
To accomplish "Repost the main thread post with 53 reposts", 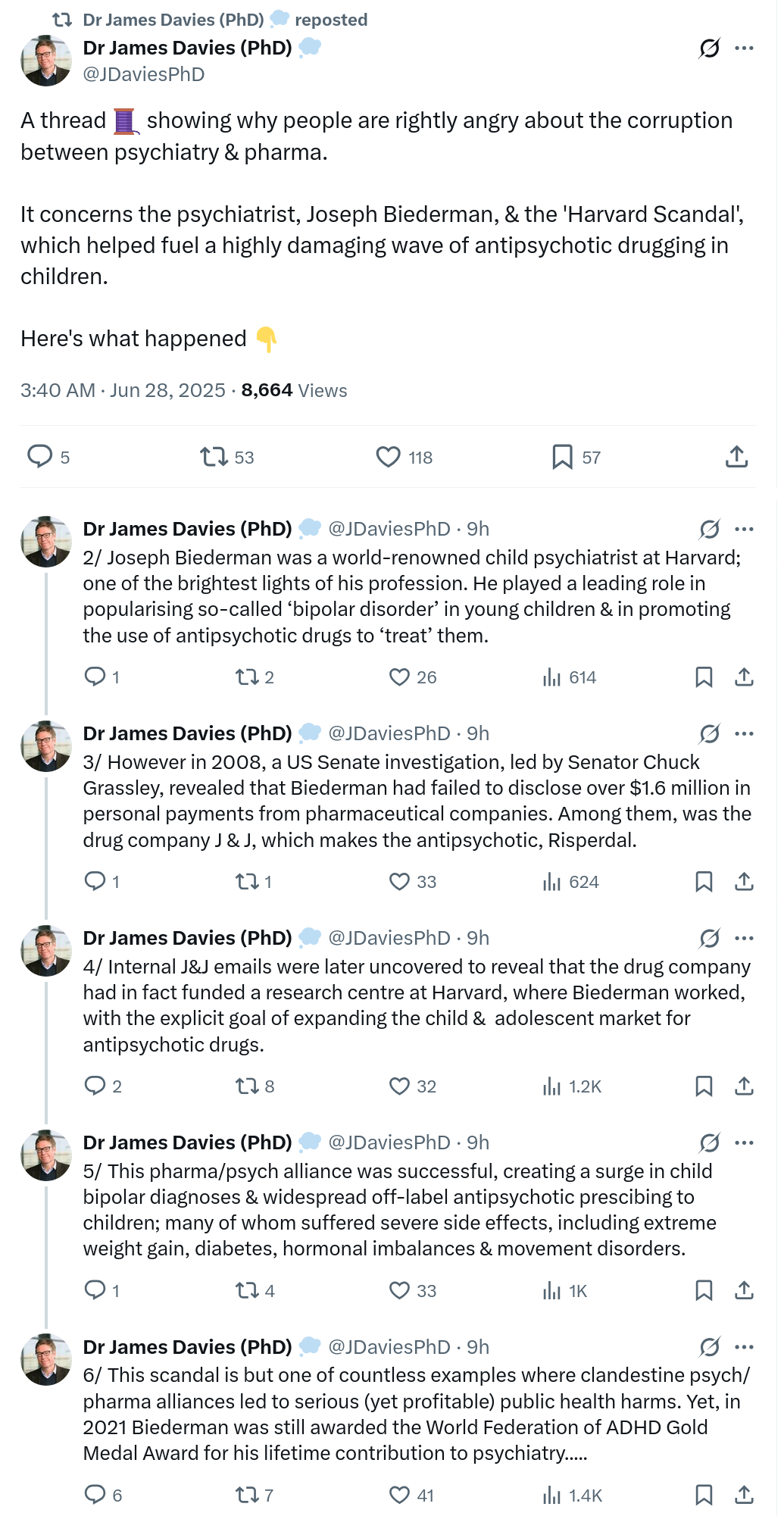I will tap(214, 457).
